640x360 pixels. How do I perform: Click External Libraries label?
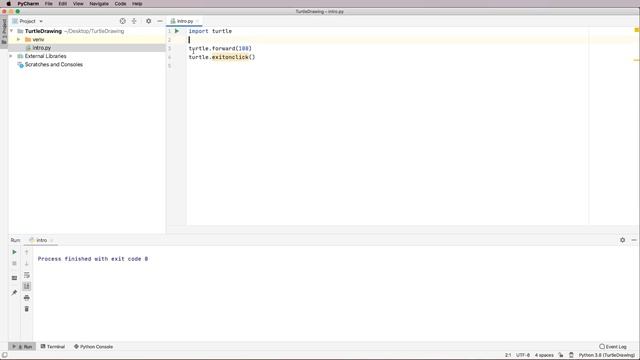pyautogui.click(x=45, y=56)
